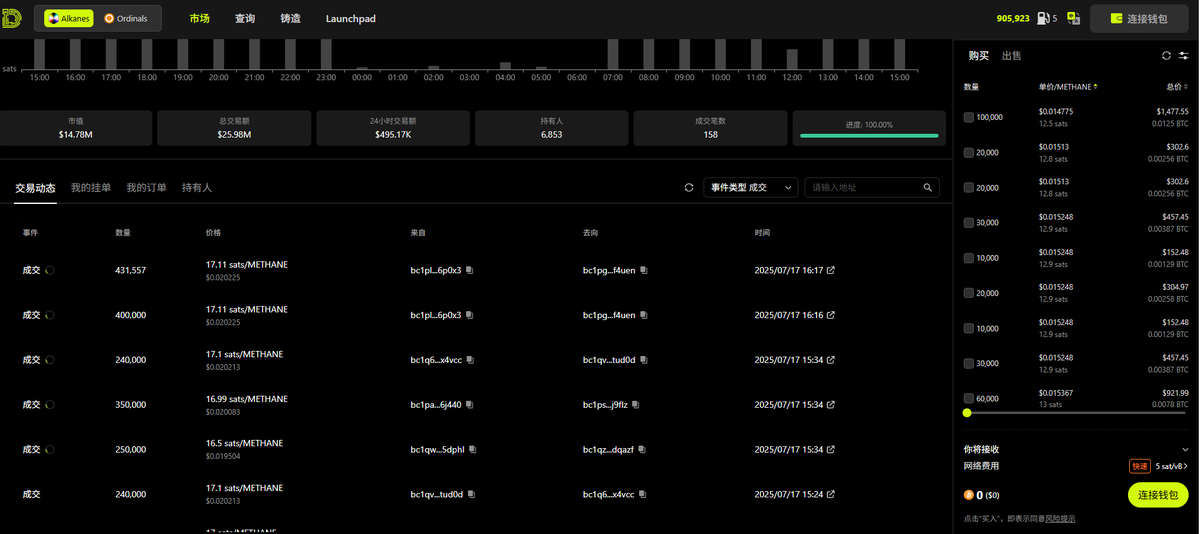Focus the 请输入地址 input field
Screen dimensions: 1200x534
[x=863, y=187]
